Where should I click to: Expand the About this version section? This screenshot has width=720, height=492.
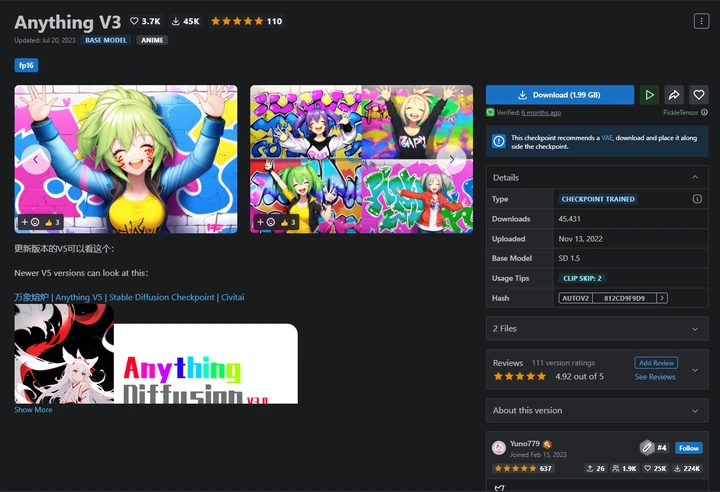pos(597,410)
